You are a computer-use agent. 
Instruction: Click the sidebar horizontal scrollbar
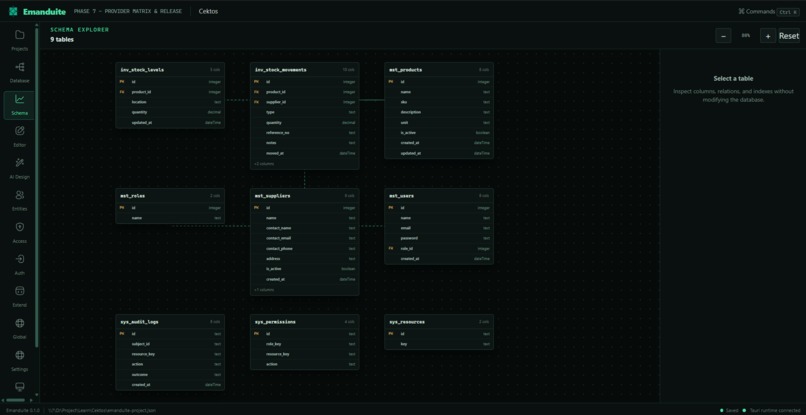[x=15, y=400]
